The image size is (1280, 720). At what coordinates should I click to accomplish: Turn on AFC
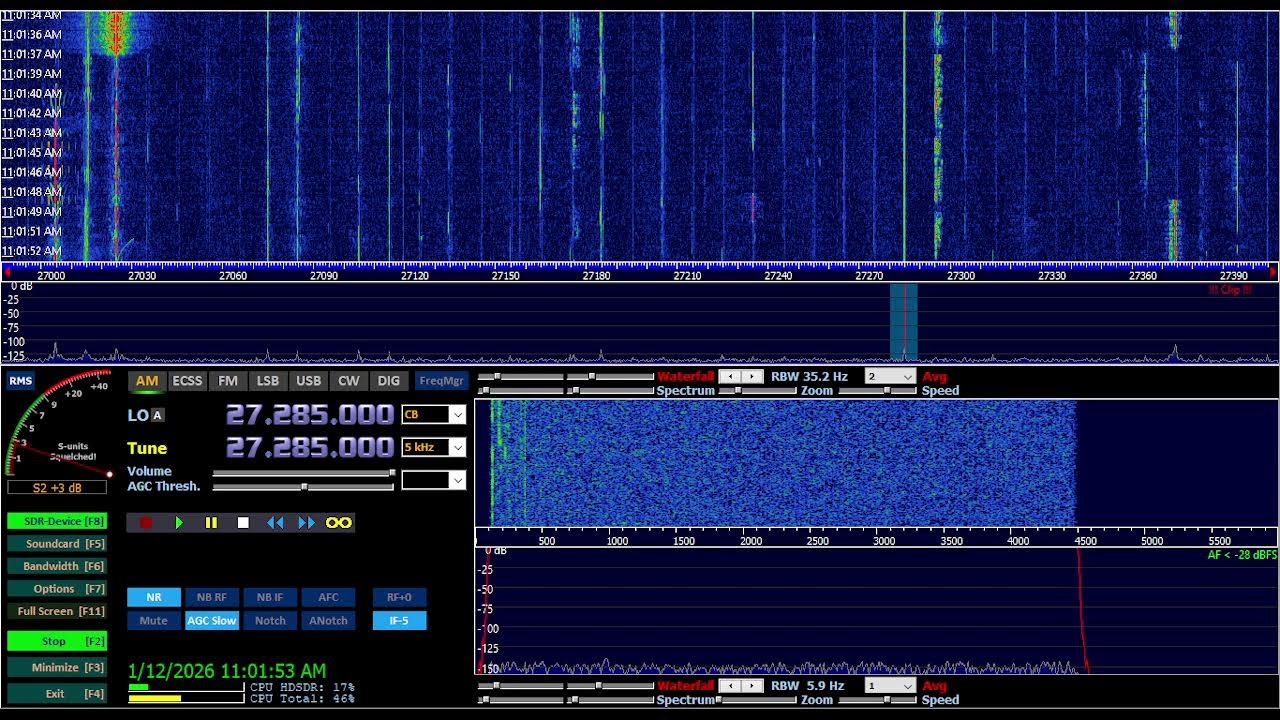[328, 597]
